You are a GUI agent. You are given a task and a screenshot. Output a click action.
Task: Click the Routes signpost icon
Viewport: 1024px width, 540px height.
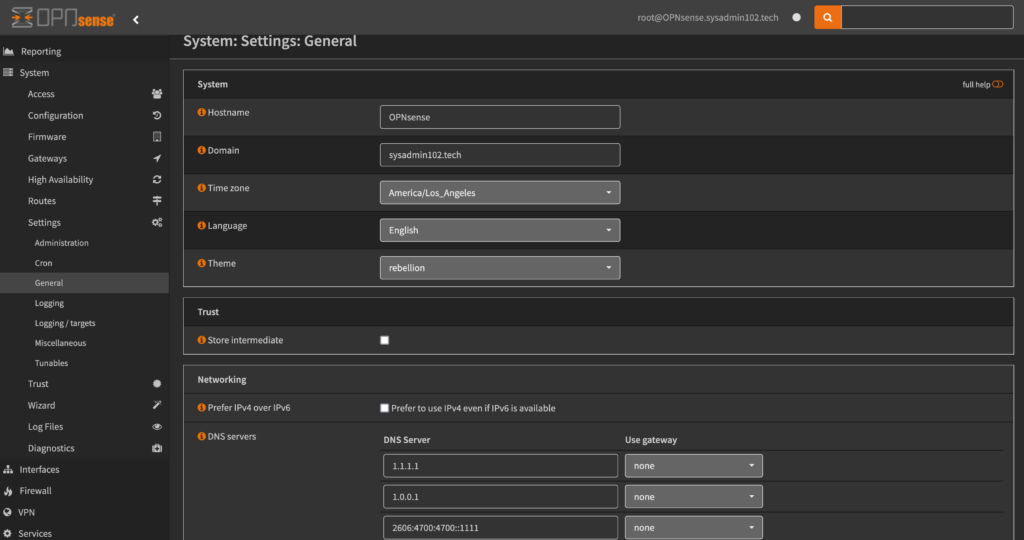157,201
